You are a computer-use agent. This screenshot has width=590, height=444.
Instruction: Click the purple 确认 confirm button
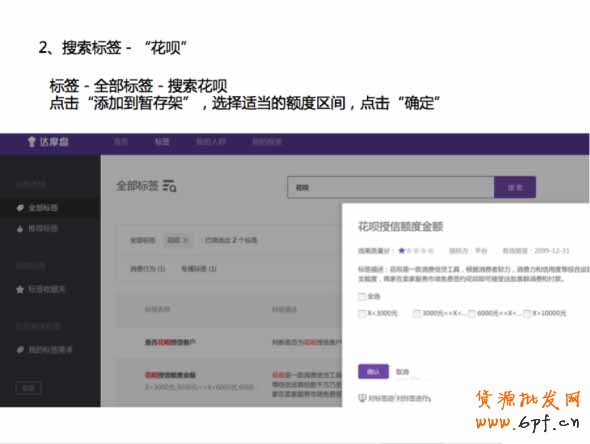(373, 372)
